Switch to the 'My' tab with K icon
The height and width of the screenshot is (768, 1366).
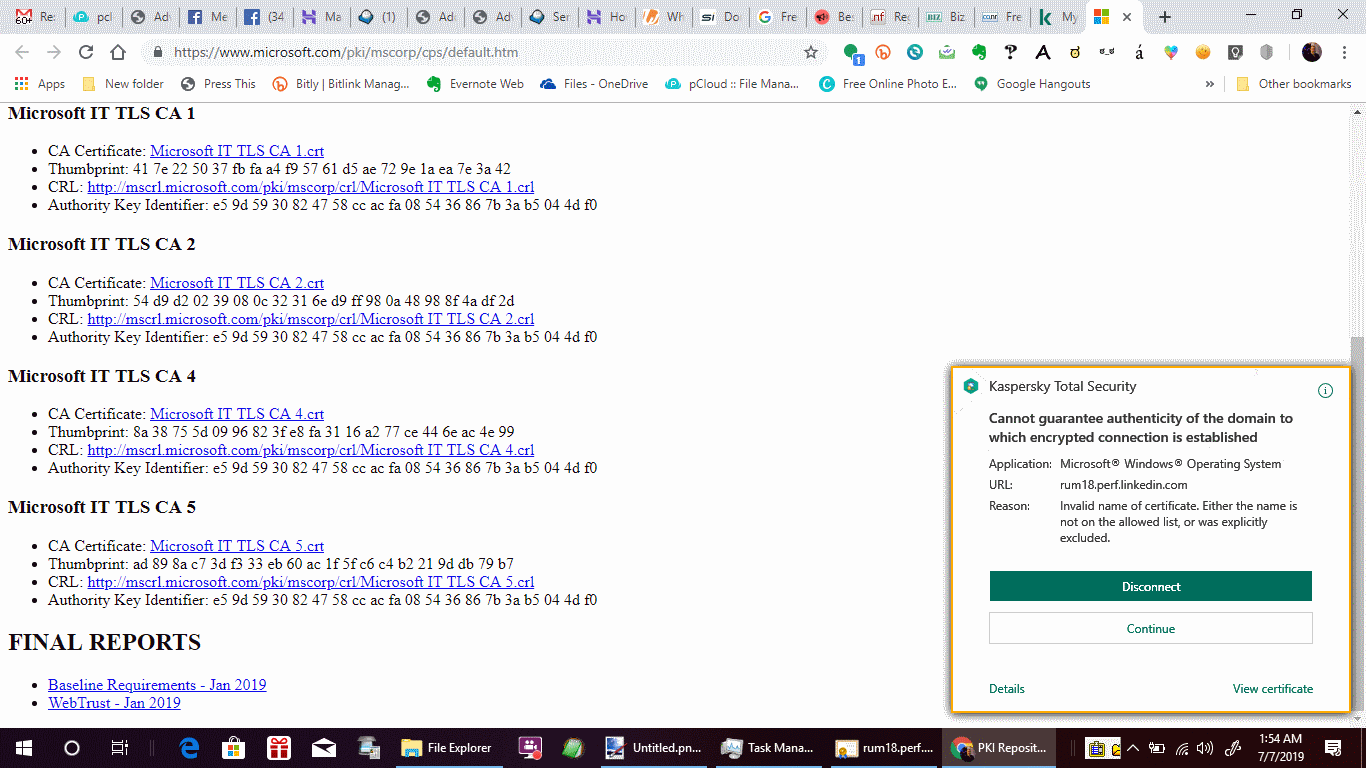(1058, 17)
